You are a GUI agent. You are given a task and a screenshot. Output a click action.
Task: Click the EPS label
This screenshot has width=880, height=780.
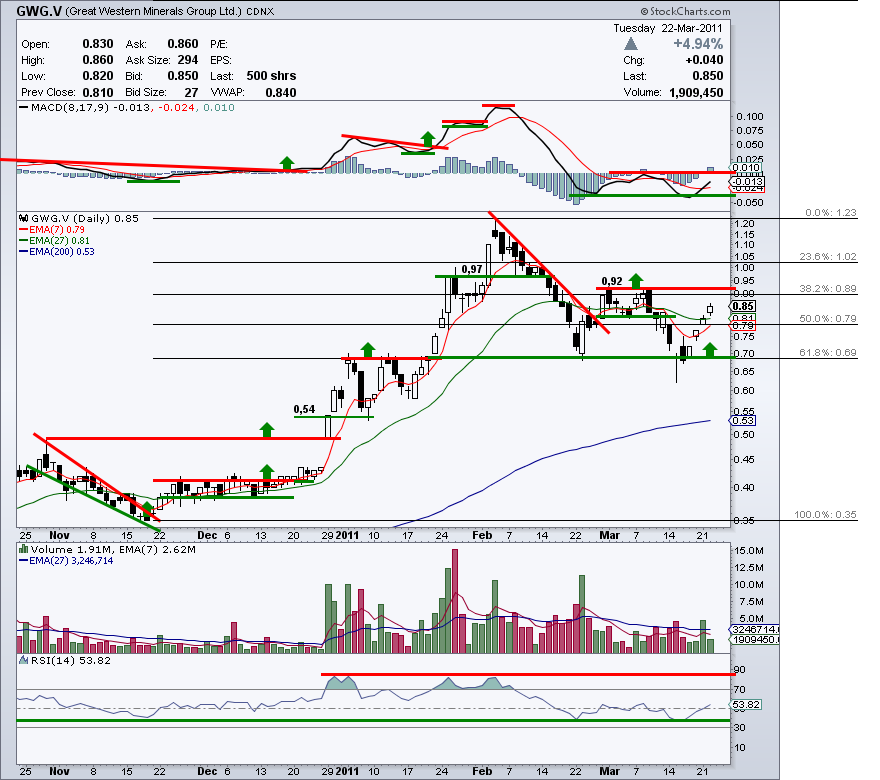221,61
